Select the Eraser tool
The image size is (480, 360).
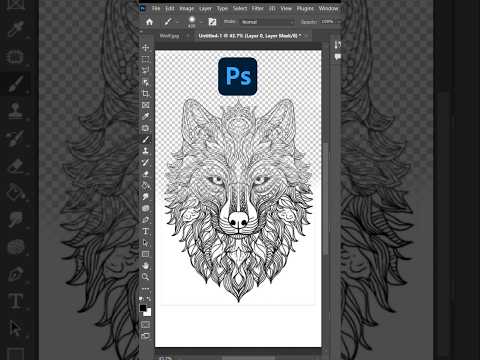pyautogui.click(x=145, y=174)
